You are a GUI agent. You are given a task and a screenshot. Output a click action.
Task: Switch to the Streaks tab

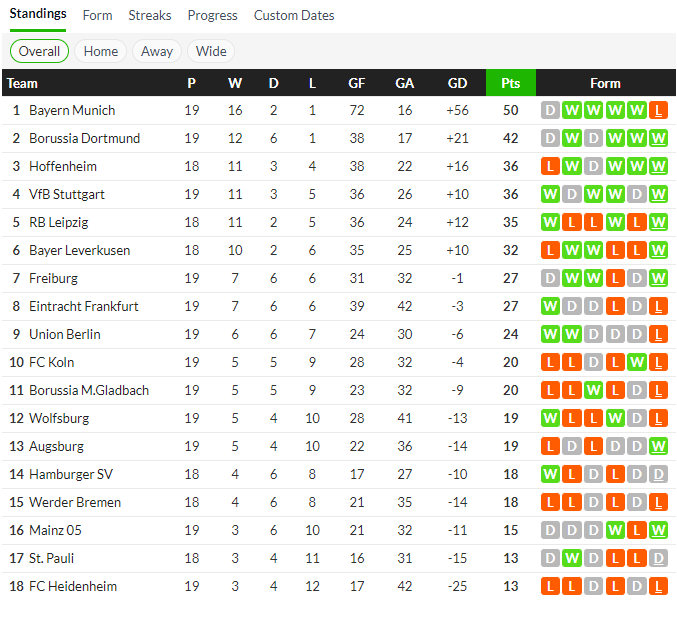[x=150, y=15]
